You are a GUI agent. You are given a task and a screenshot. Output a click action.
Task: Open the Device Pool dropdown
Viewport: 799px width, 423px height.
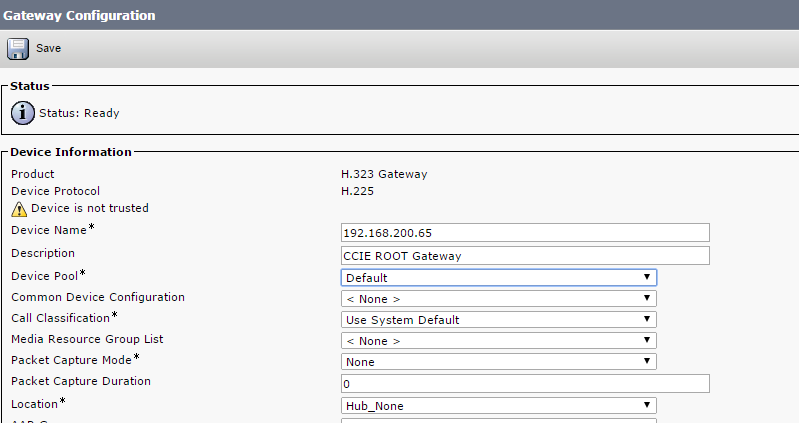click(498, 277)
